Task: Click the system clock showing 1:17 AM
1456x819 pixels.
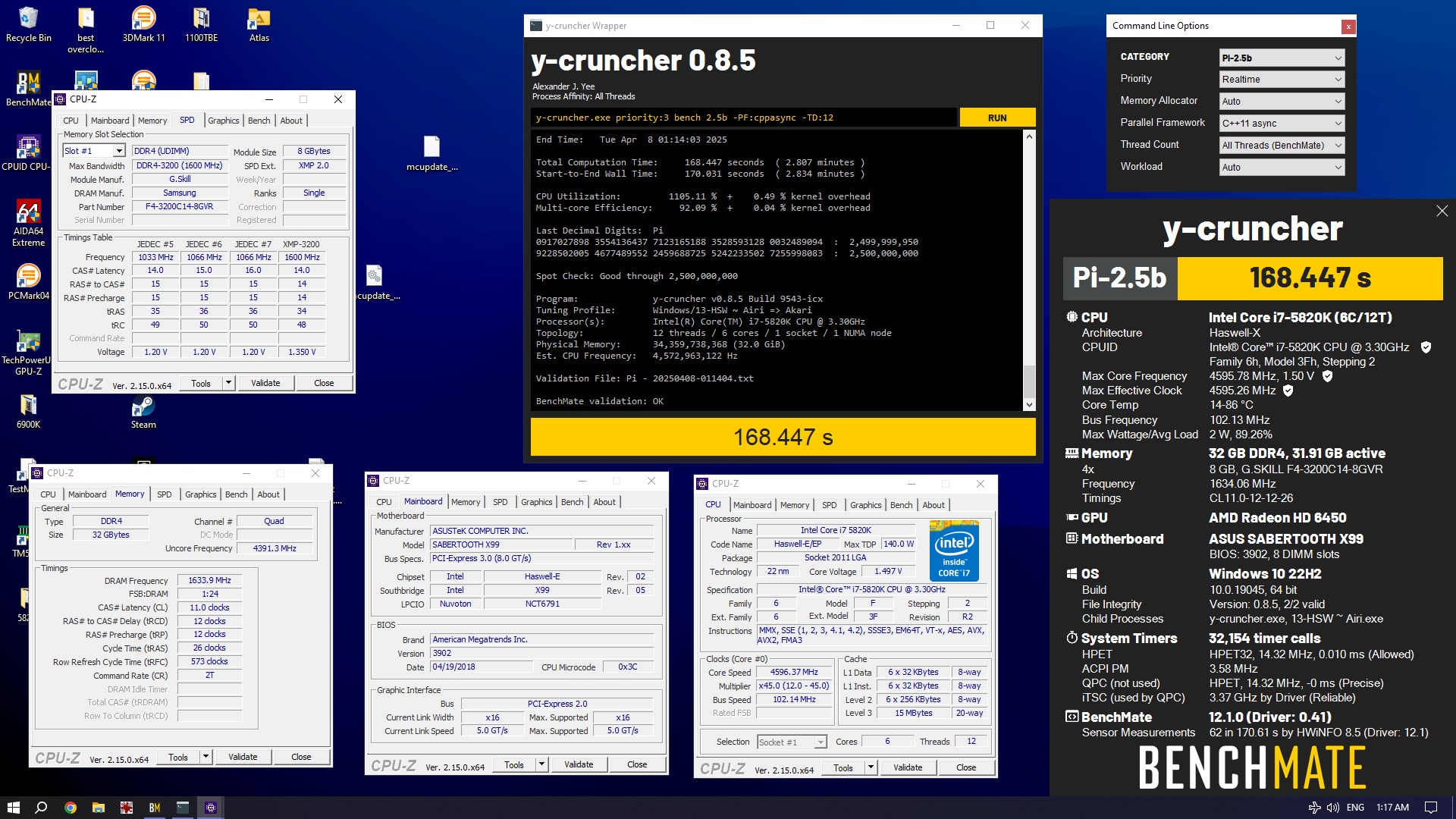Action: pyautogui.click(x=1392, y=808)
